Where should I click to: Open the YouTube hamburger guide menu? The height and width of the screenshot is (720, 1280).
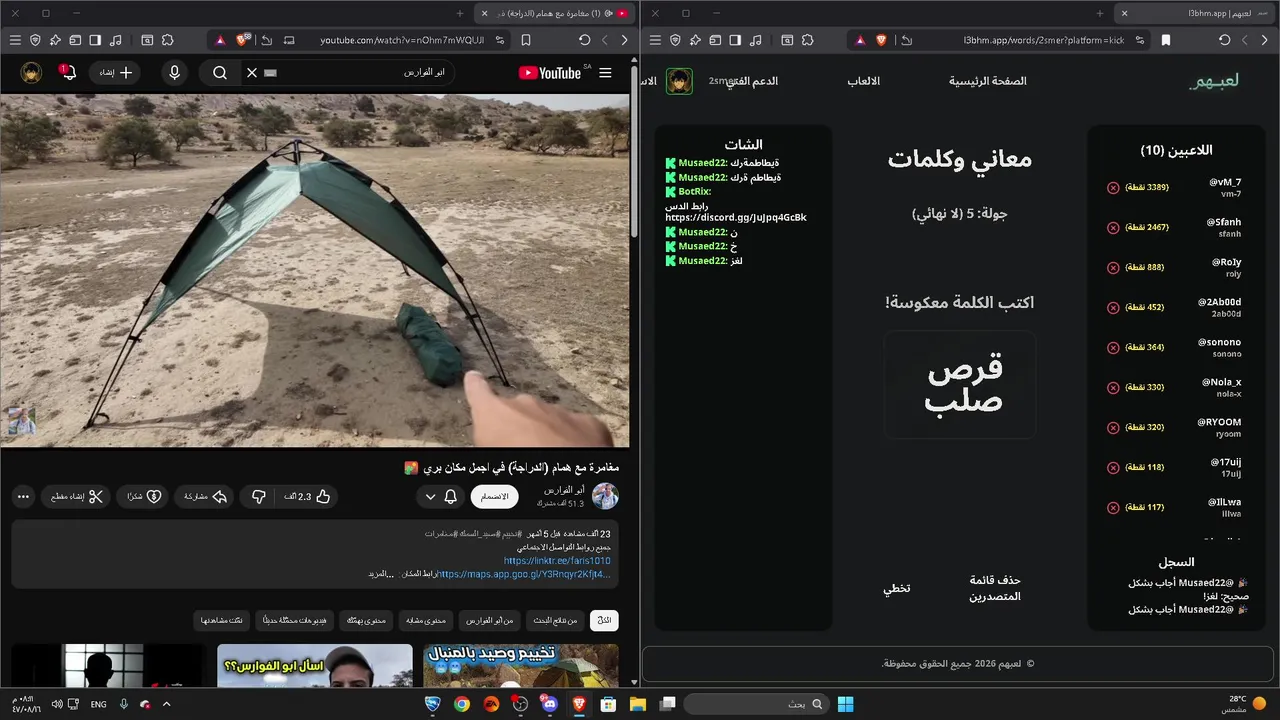pos(605,73)
